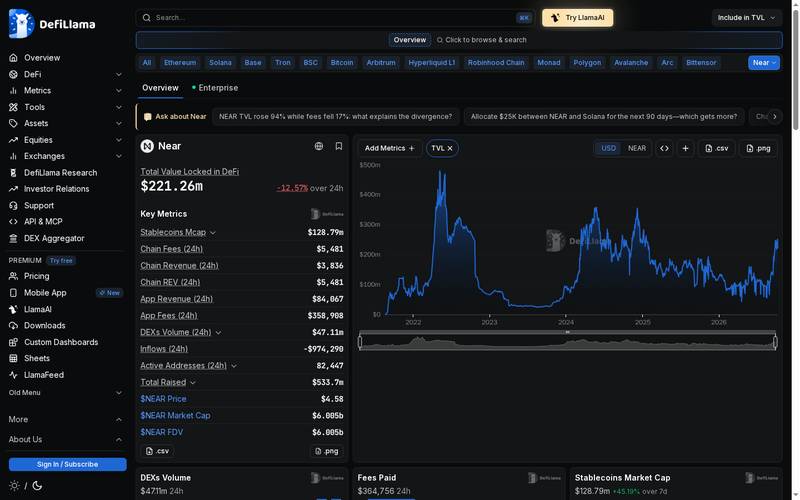Open the Near chain selector dropdown
This screenshot has width=800, height=500.
coord(764,63)
